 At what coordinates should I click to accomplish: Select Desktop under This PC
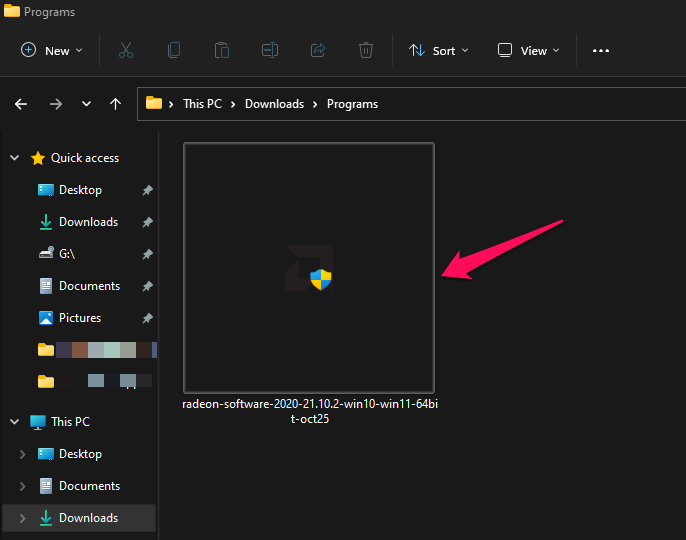(80, 454)
